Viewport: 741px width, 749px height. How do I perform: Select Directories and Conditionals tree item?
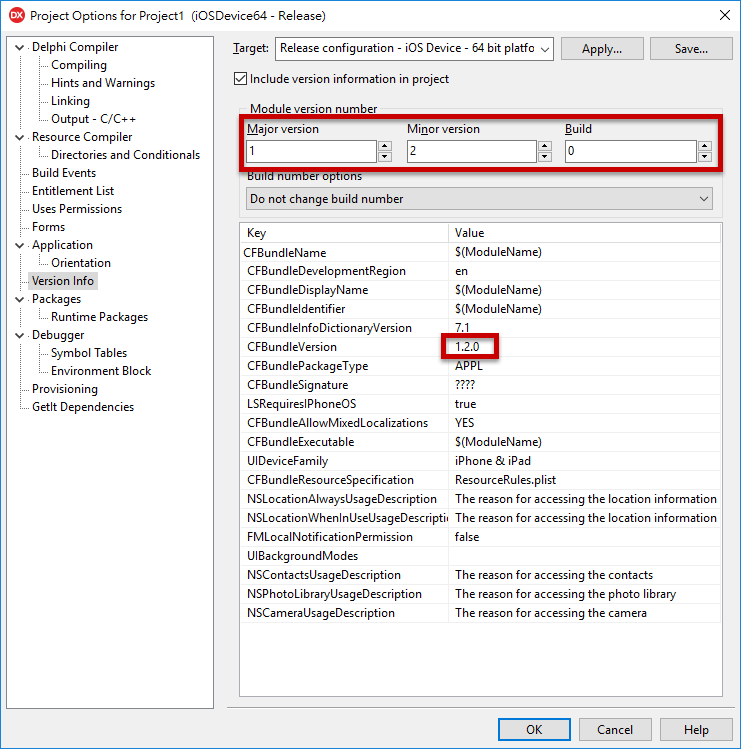coord(125,155)
